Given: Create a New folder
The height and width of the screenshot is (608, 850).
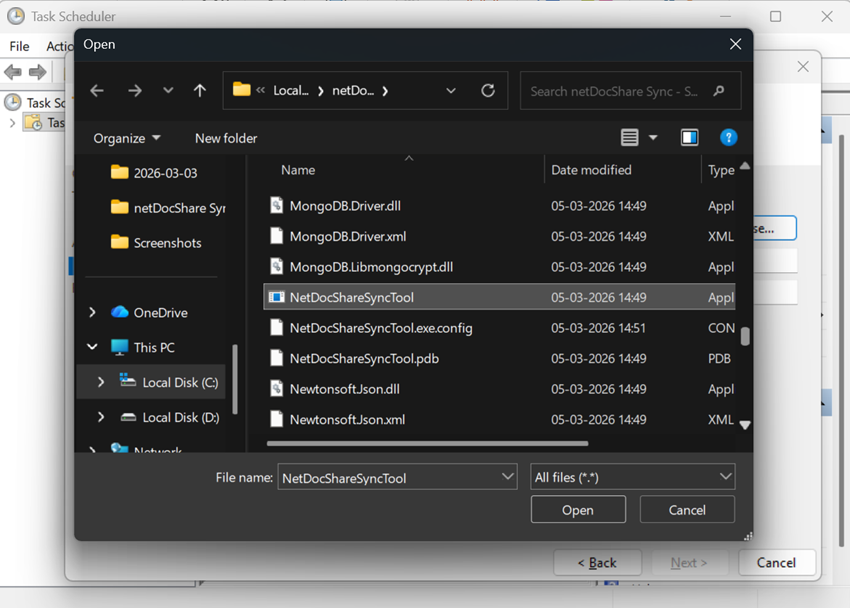Looking at the screenshot, I should click(x=226, y=138).
